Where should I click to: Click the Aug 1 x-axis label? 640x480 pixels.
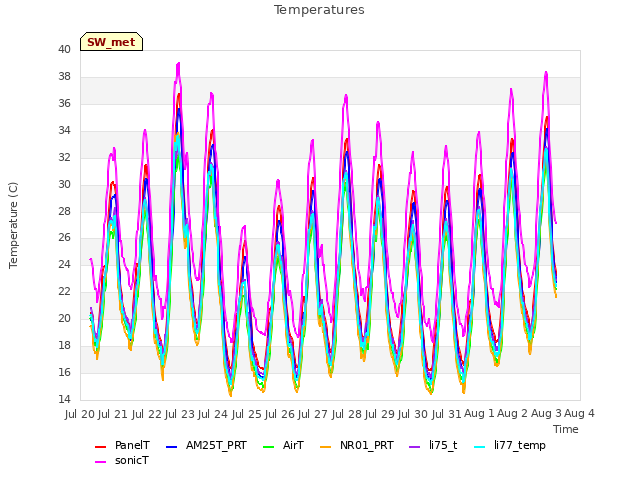coord(479,414)
